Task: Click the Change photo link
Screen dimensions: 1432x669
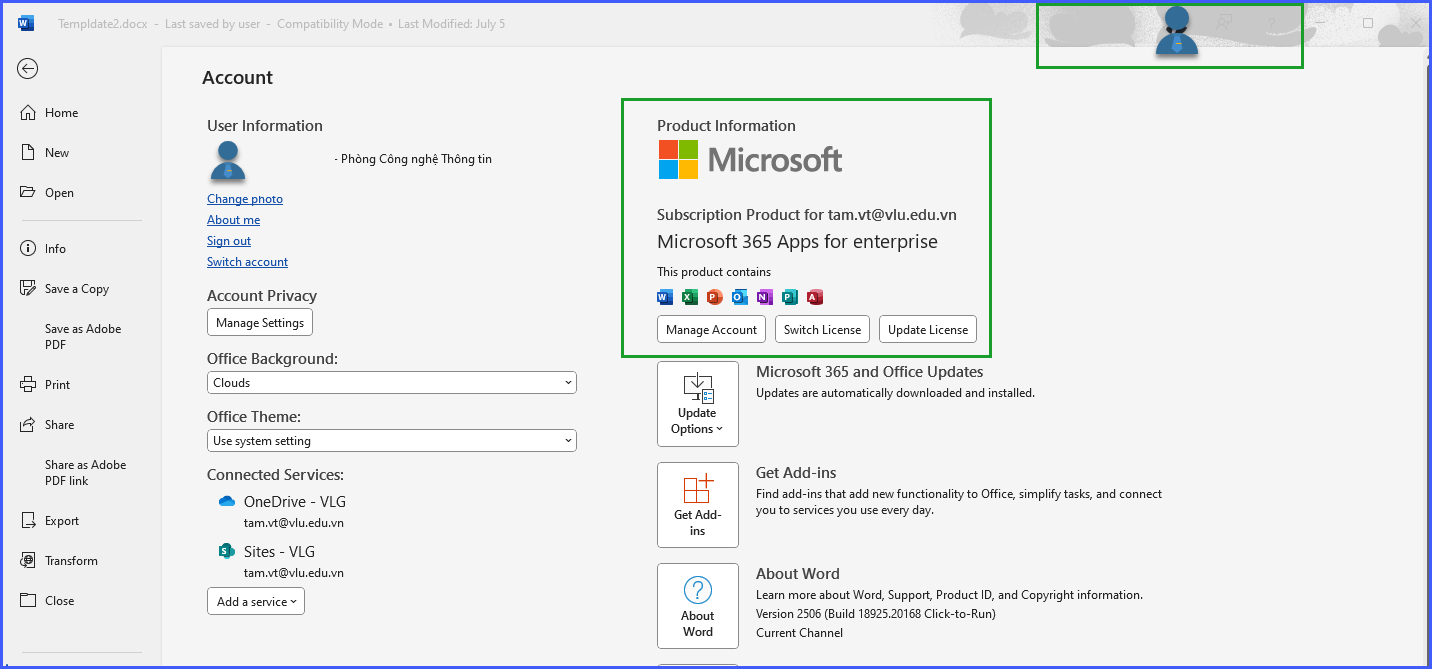Action: coord(245,199)
